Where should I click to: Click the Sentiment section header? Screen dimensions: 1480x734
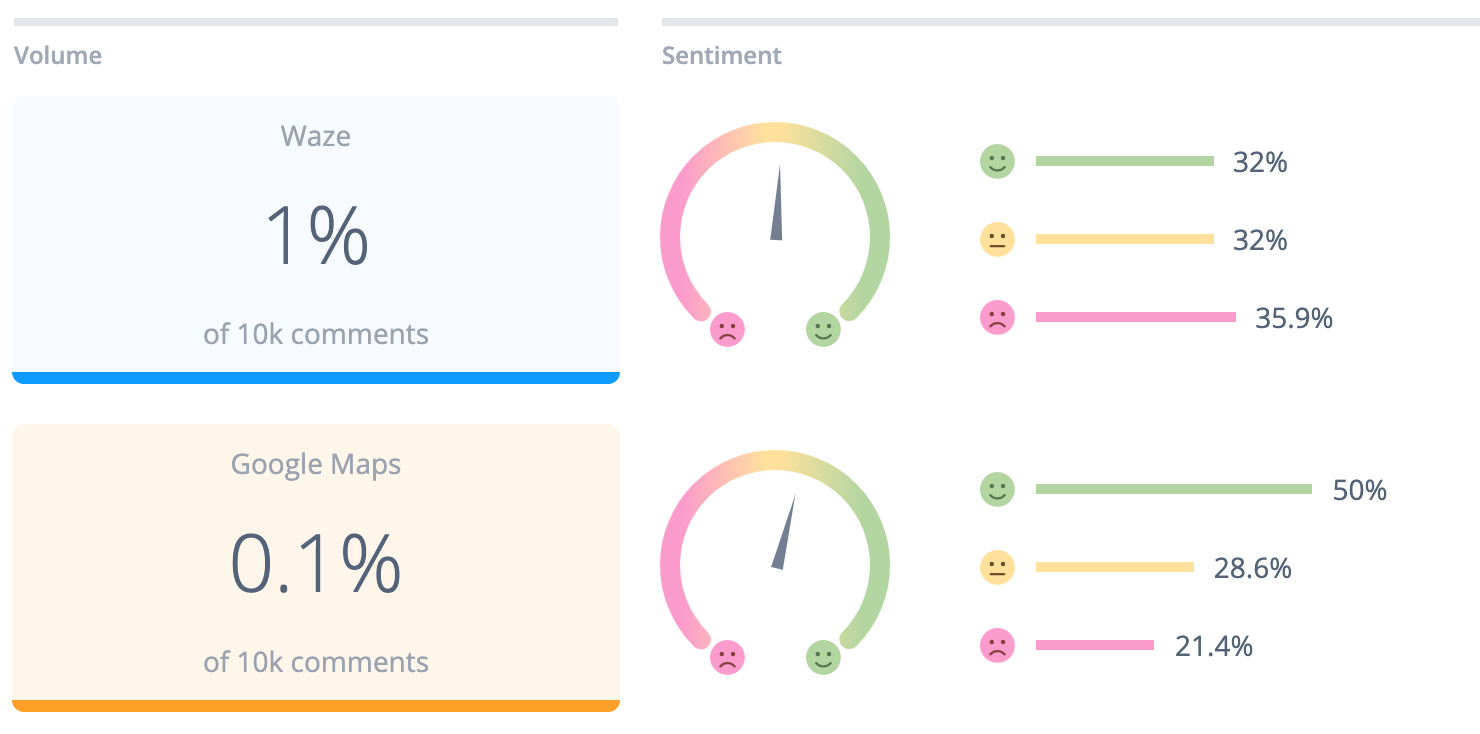[722, 56]
